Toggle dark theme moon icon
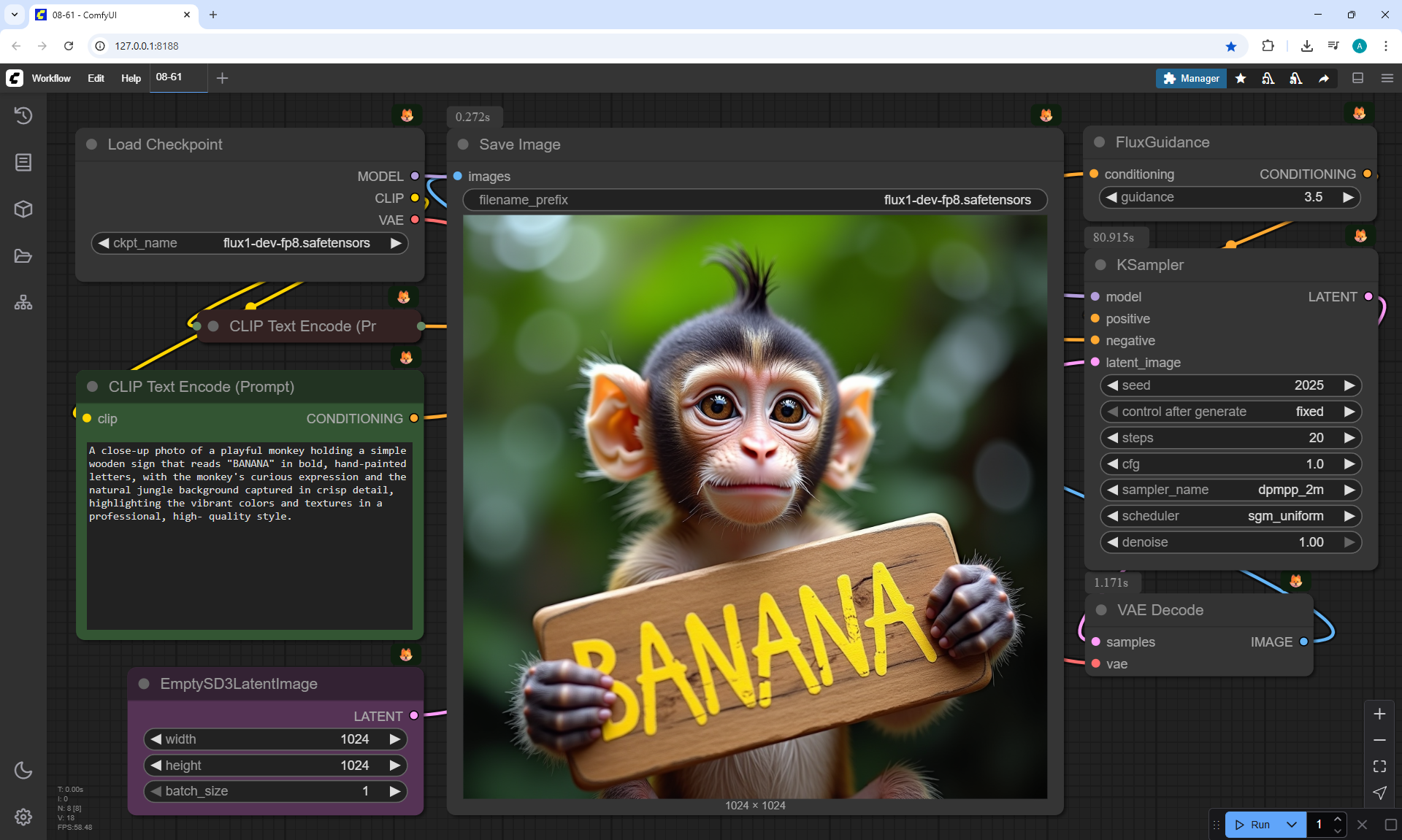 tap(23, 770)
